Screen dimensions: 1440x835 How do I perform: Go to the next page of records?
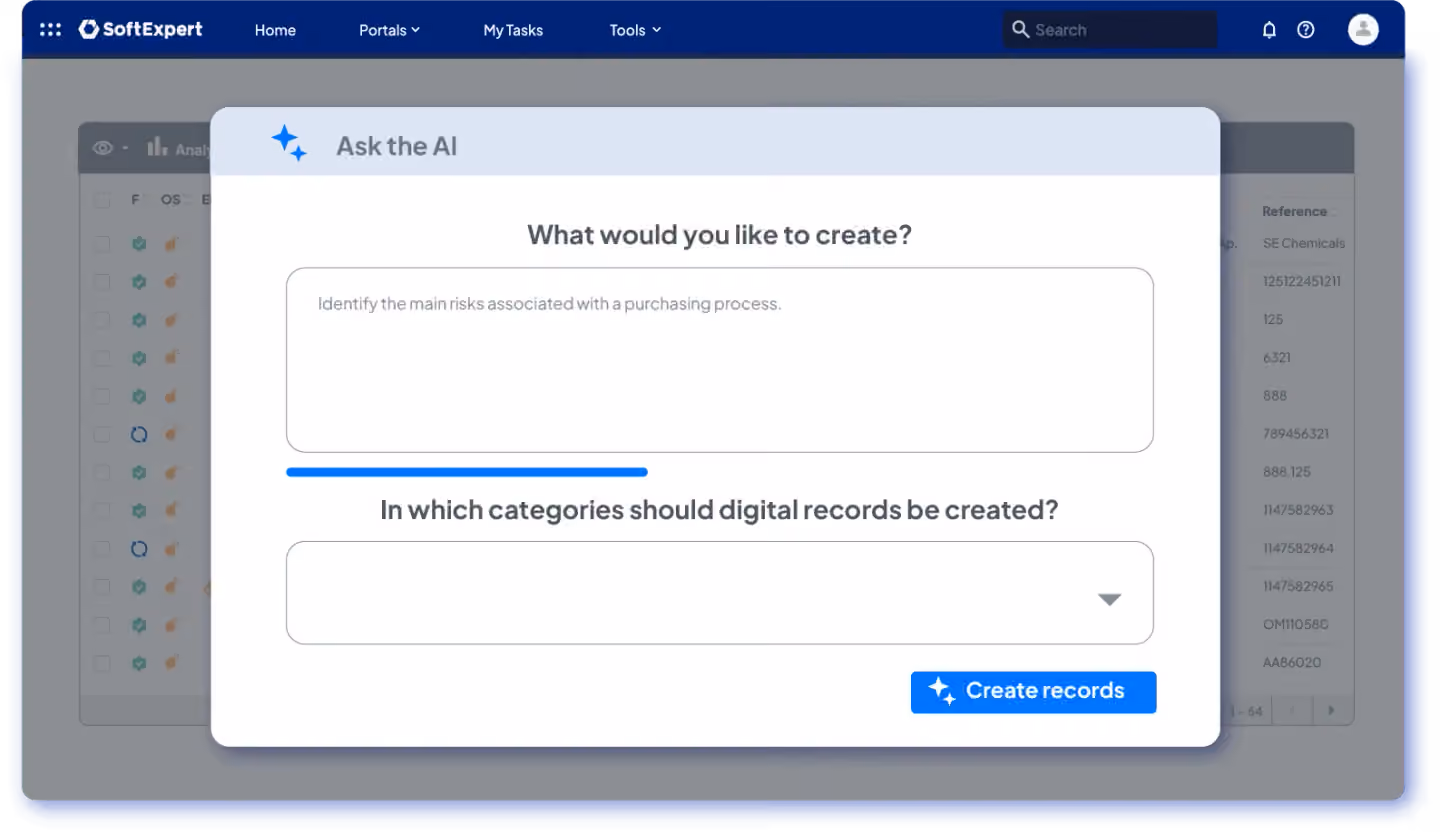coord(1331,711)
